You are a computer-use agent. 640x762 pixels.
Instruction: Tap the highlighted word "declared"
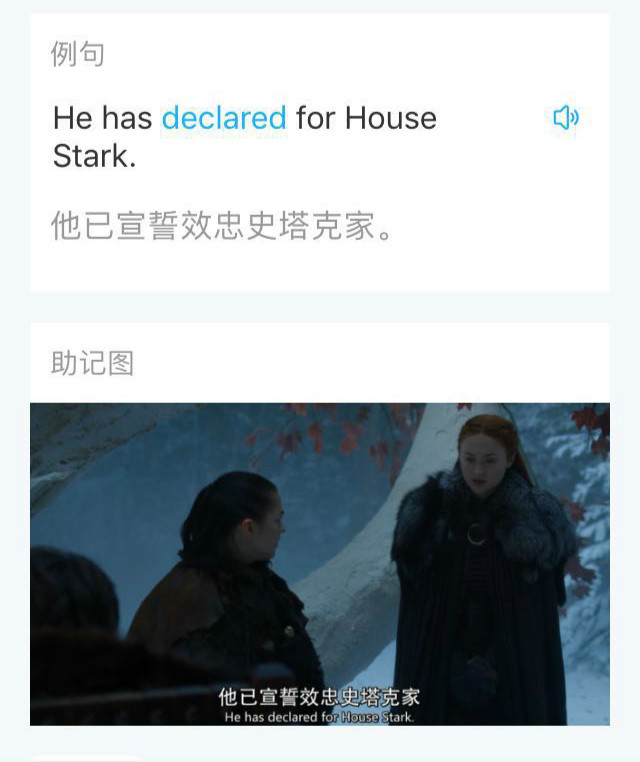224,118
